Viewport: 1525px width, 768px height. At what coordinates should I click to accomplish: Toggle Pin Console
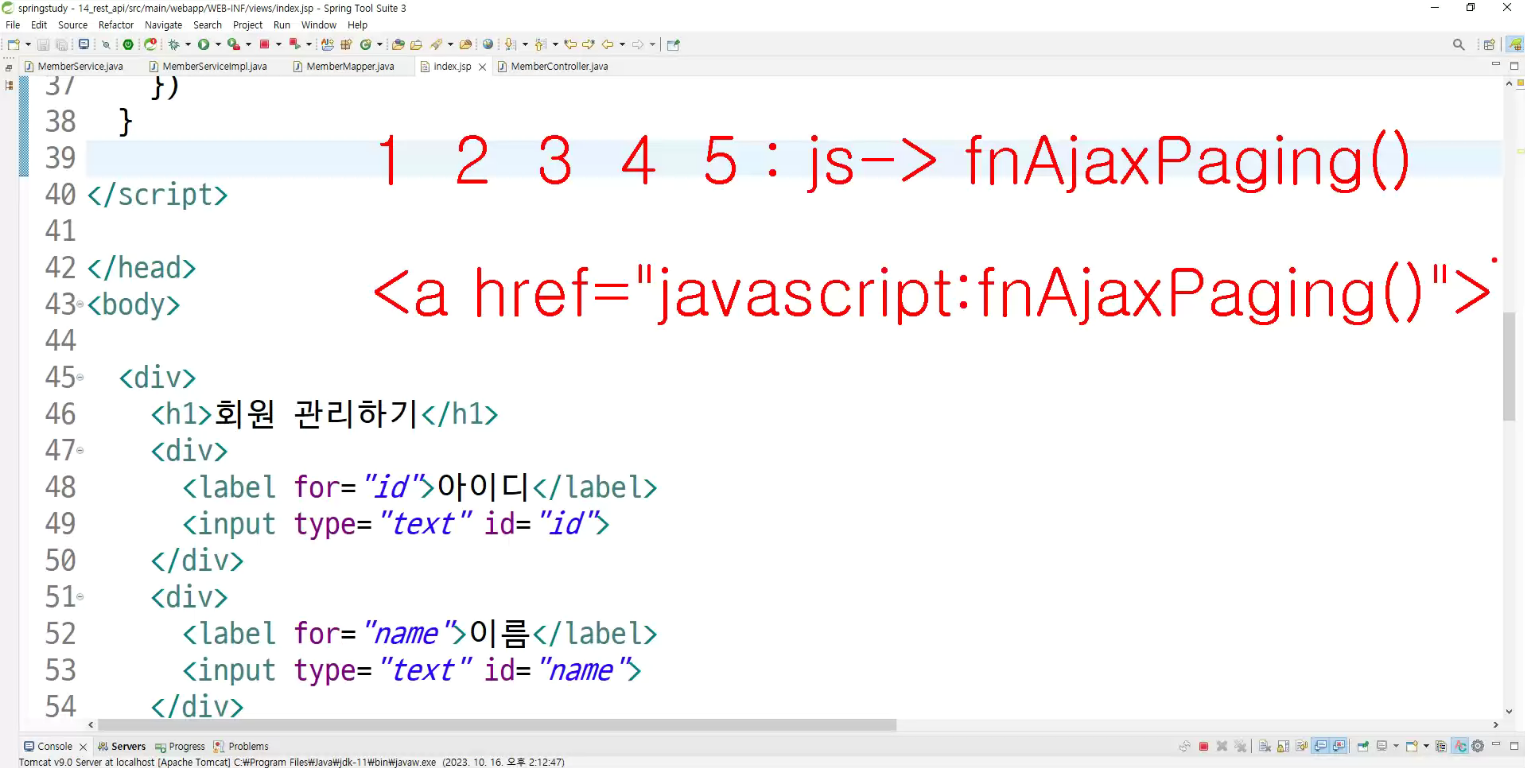1361,746
